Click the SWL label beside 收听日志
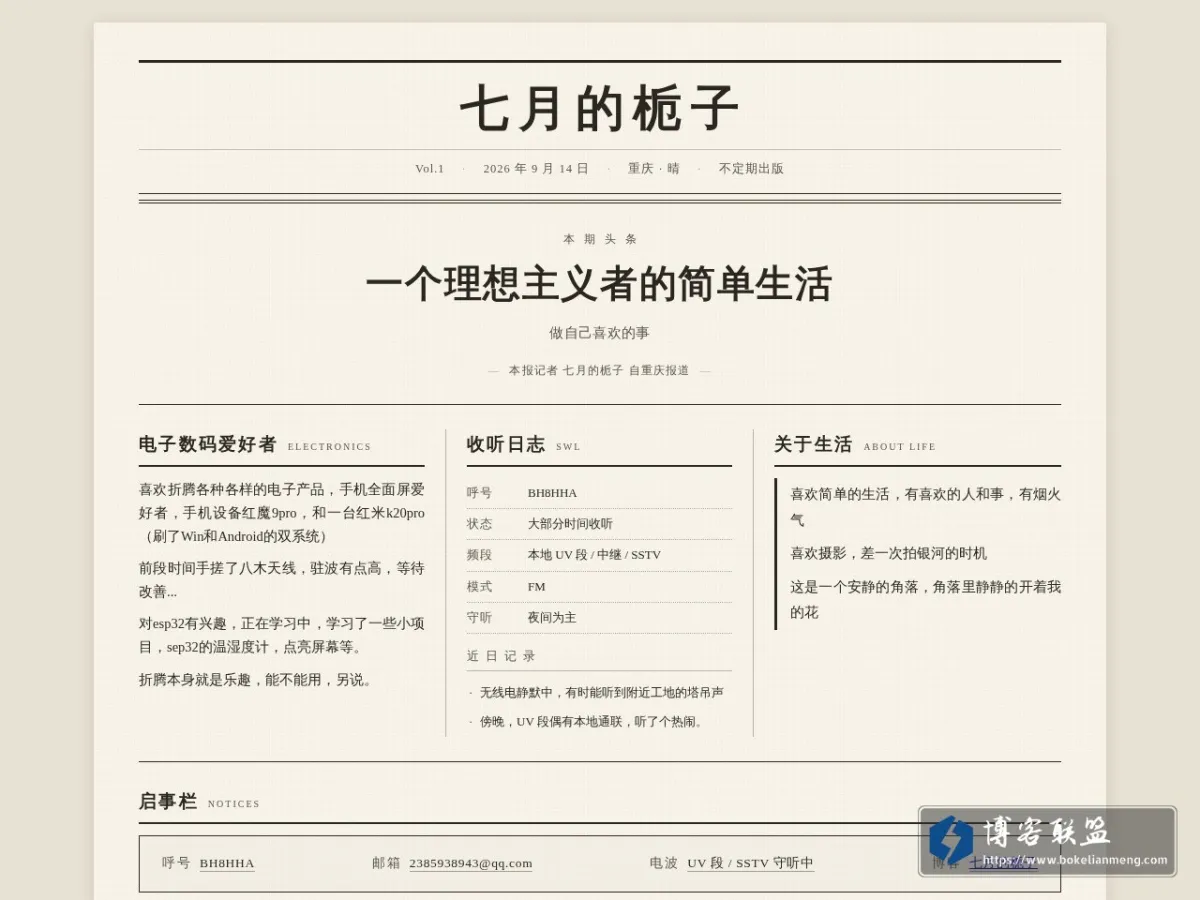The height and width of the screenshot is (900, 1200). 568,447
